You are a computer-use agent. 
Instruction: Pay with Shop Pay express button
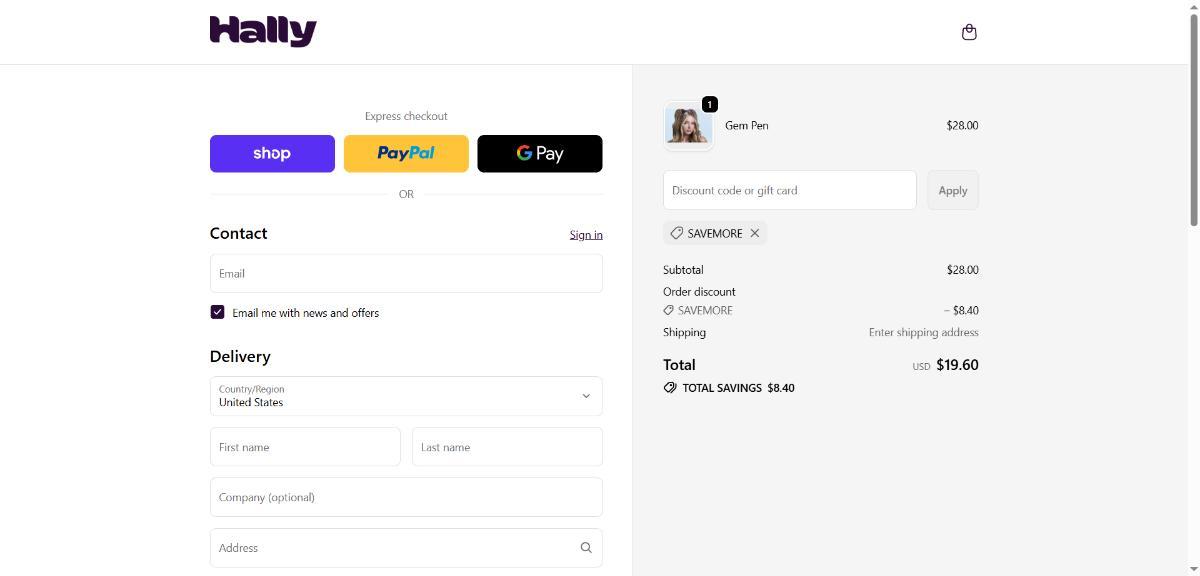272,153
